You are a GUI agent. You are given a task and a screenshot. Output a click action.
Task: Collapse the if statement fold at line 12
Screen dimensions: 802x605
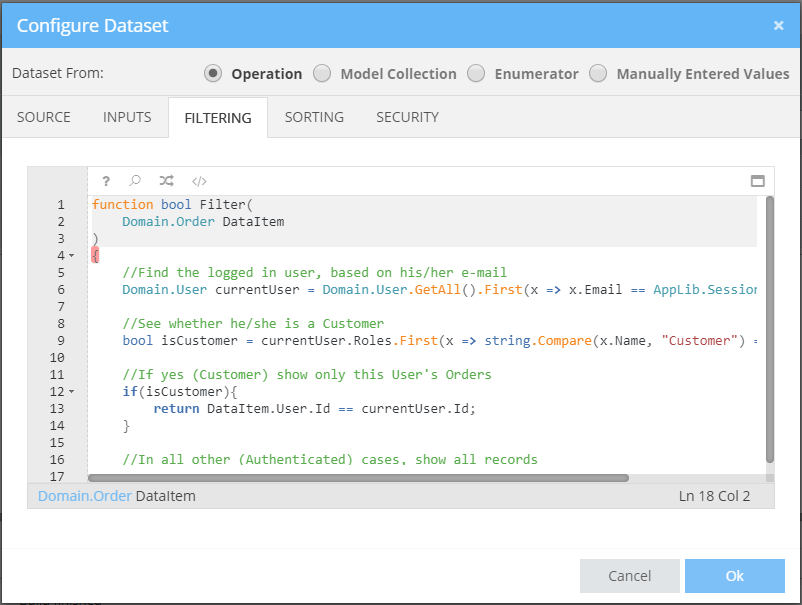(72, 391)
